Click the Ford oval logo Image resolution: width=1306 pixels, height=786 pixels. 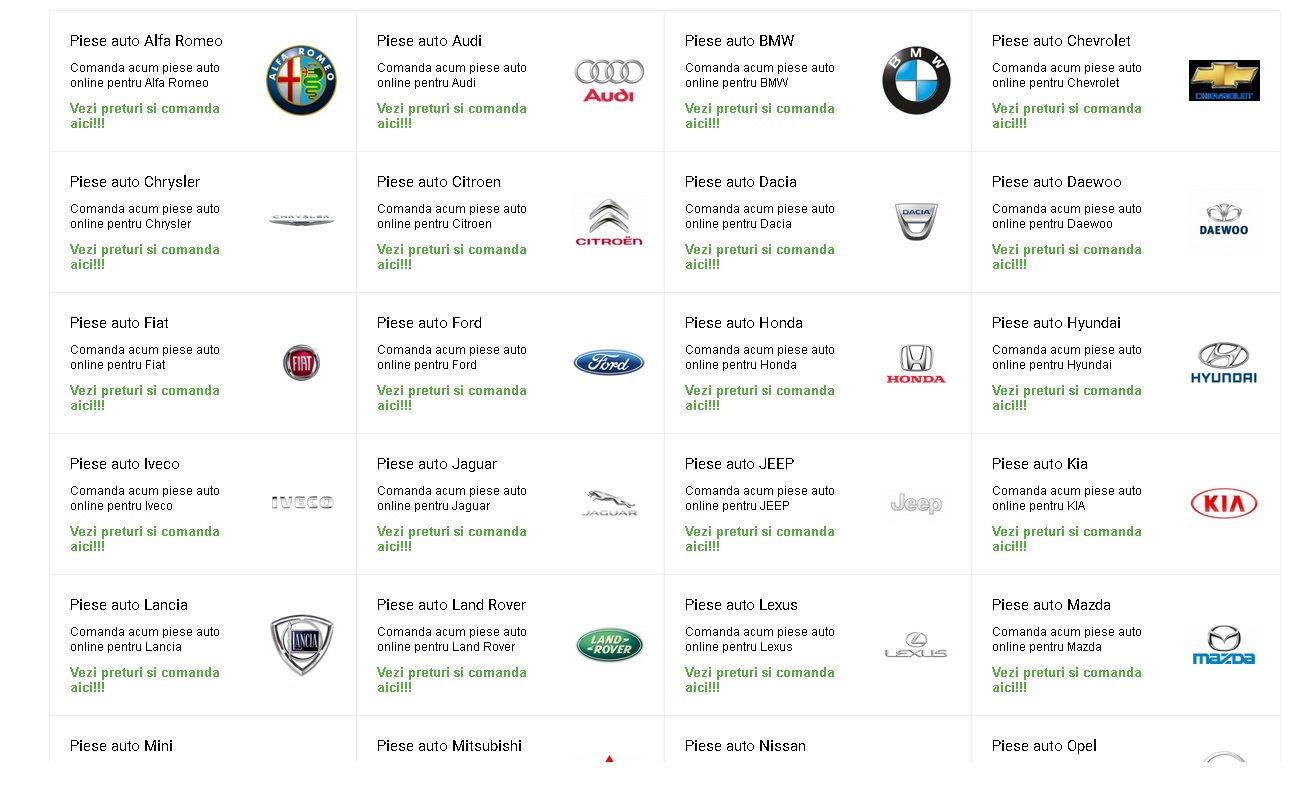(608, 362)
